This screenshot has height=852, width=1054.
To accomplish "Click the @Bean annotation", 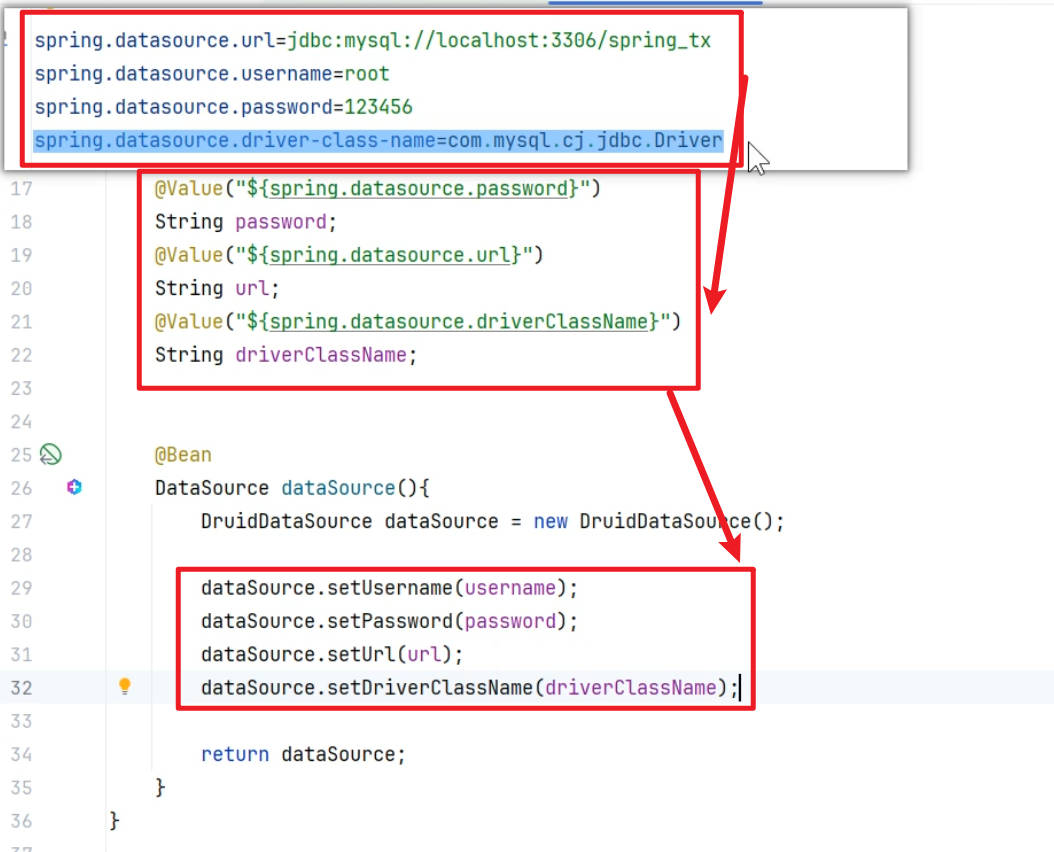I will 183,455.
